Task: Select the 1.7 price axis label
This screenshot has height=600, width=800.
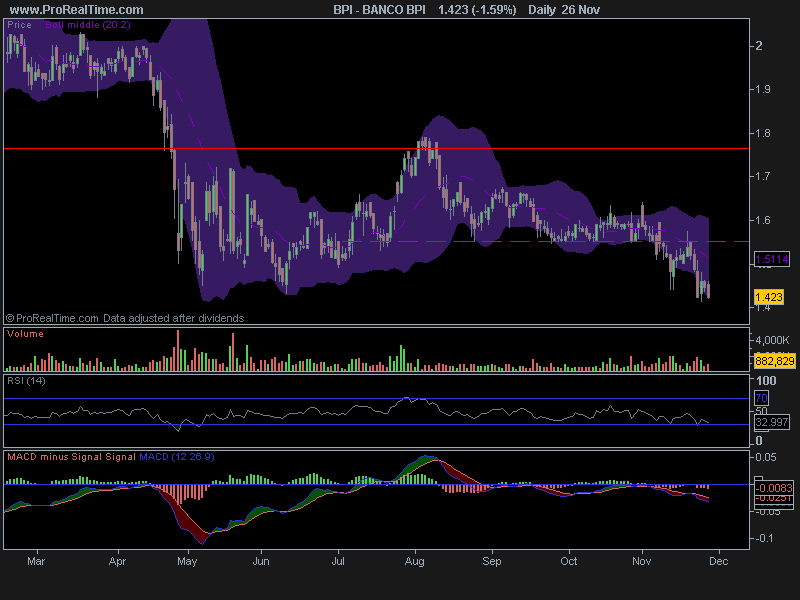Action: coord(763,177)
